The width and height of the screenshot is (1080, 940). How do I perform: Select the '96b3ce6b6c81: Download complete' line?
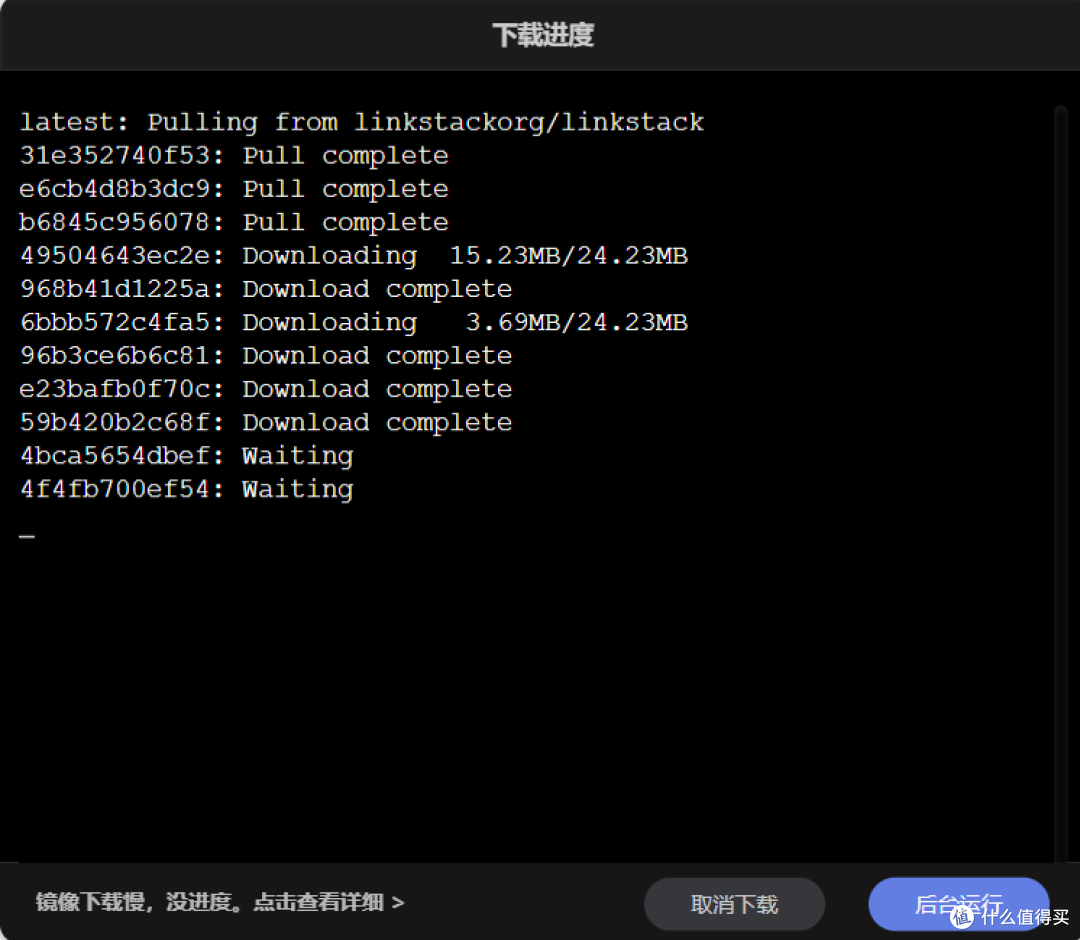266,355
